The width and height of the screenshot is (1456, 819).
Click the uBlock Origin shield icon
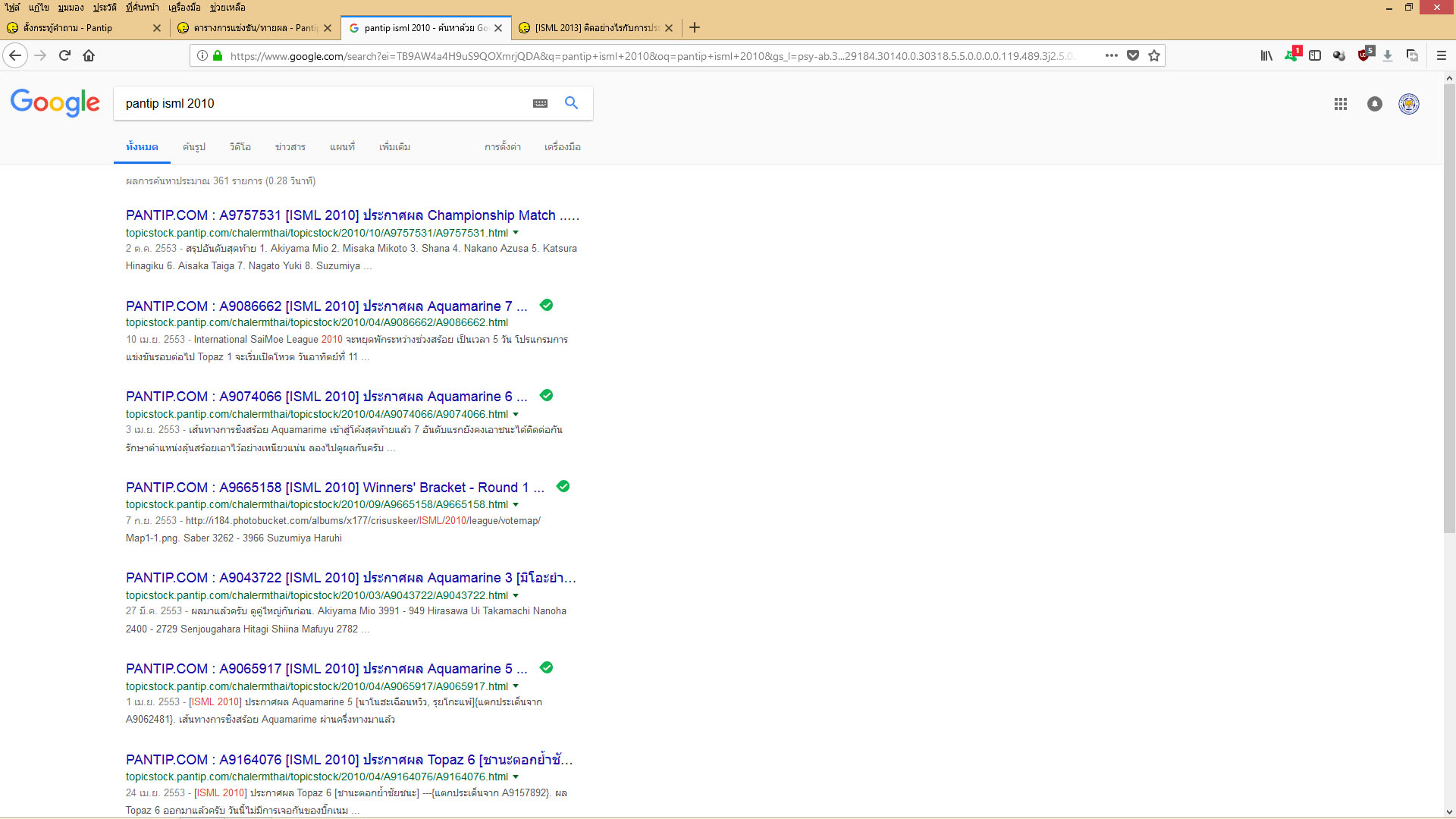(1364, 55)
